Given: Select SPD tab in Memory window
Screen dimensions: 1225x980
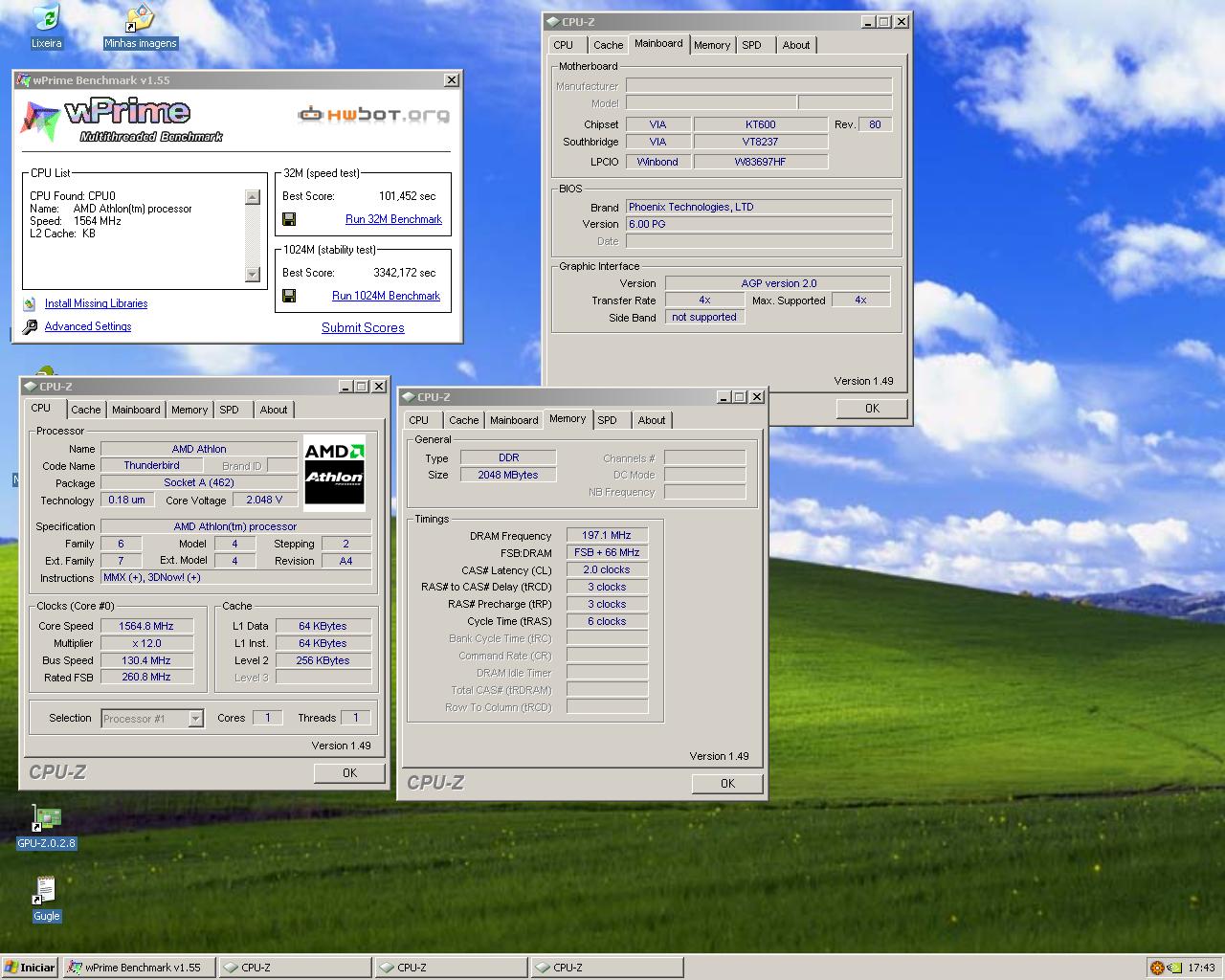Looking at the screenshot, I should [607, 420].
